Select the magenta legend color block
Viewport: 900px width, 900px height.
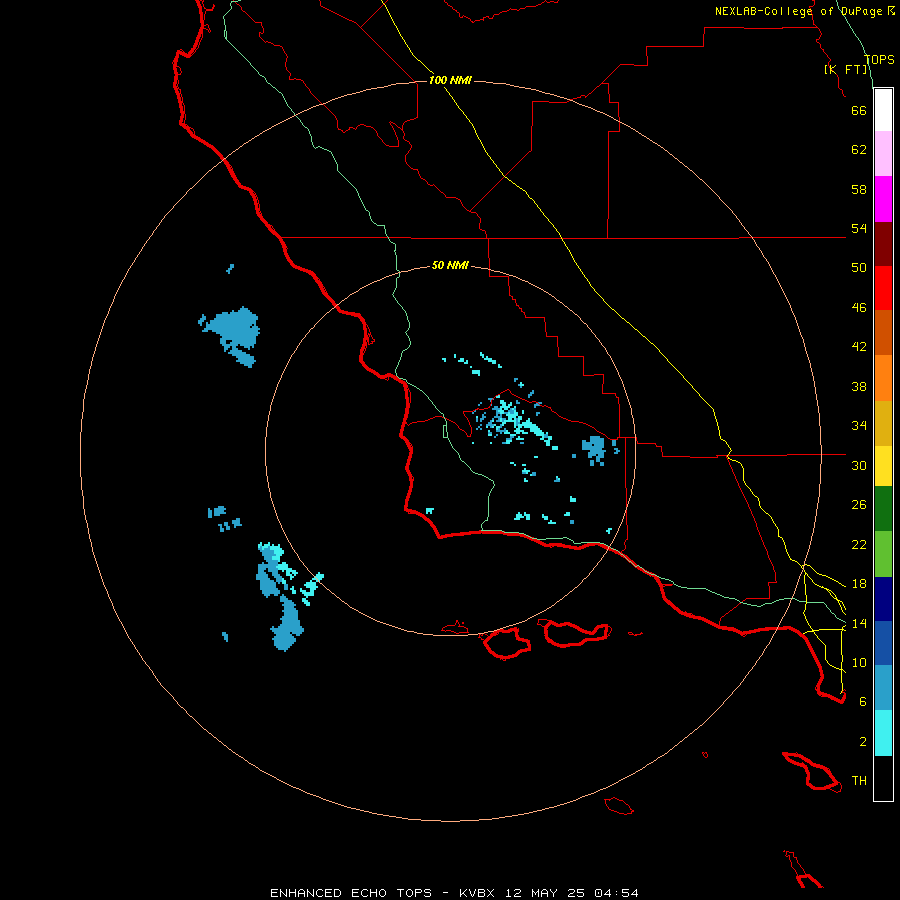pos(883,199)
